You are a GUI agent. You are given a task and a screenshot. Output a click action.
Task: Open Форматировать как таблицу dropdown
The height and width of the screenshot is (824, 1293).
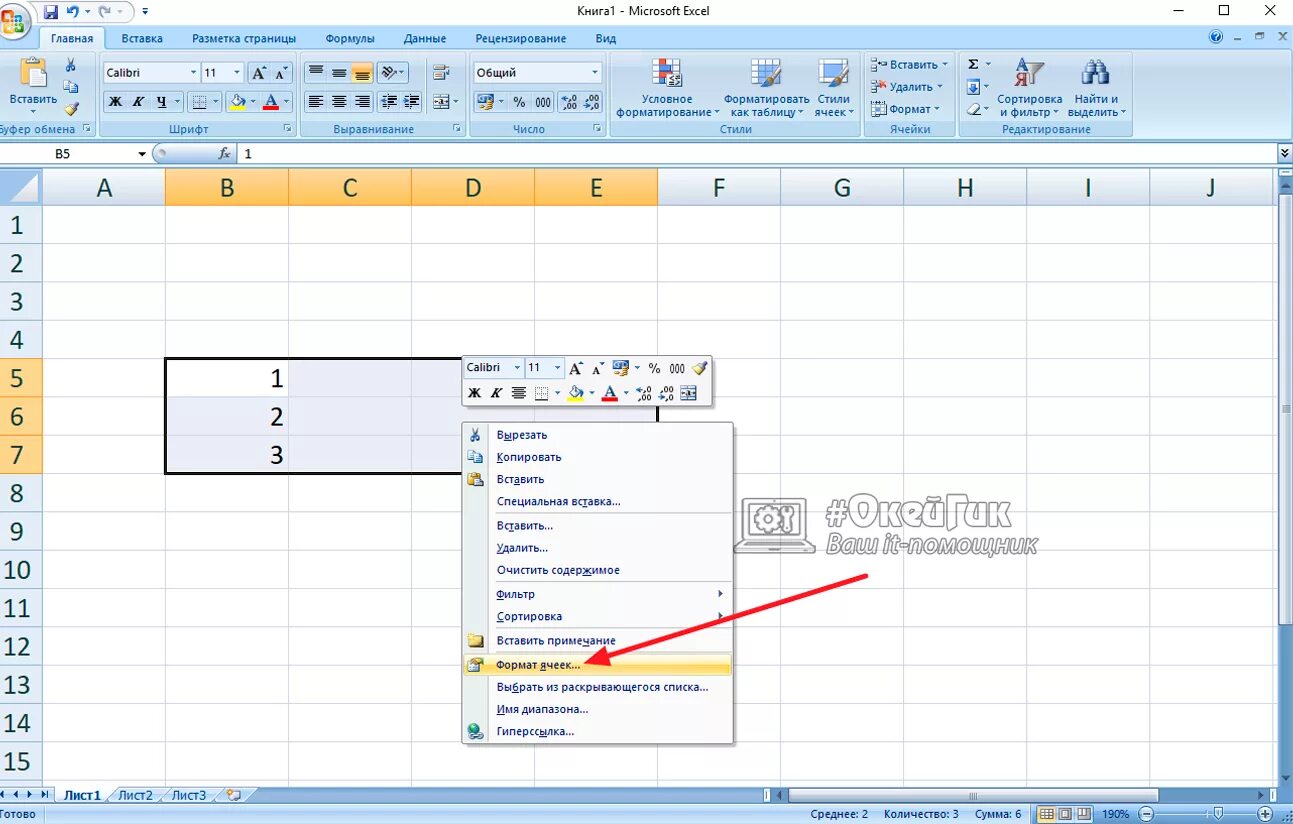[766, 87]
